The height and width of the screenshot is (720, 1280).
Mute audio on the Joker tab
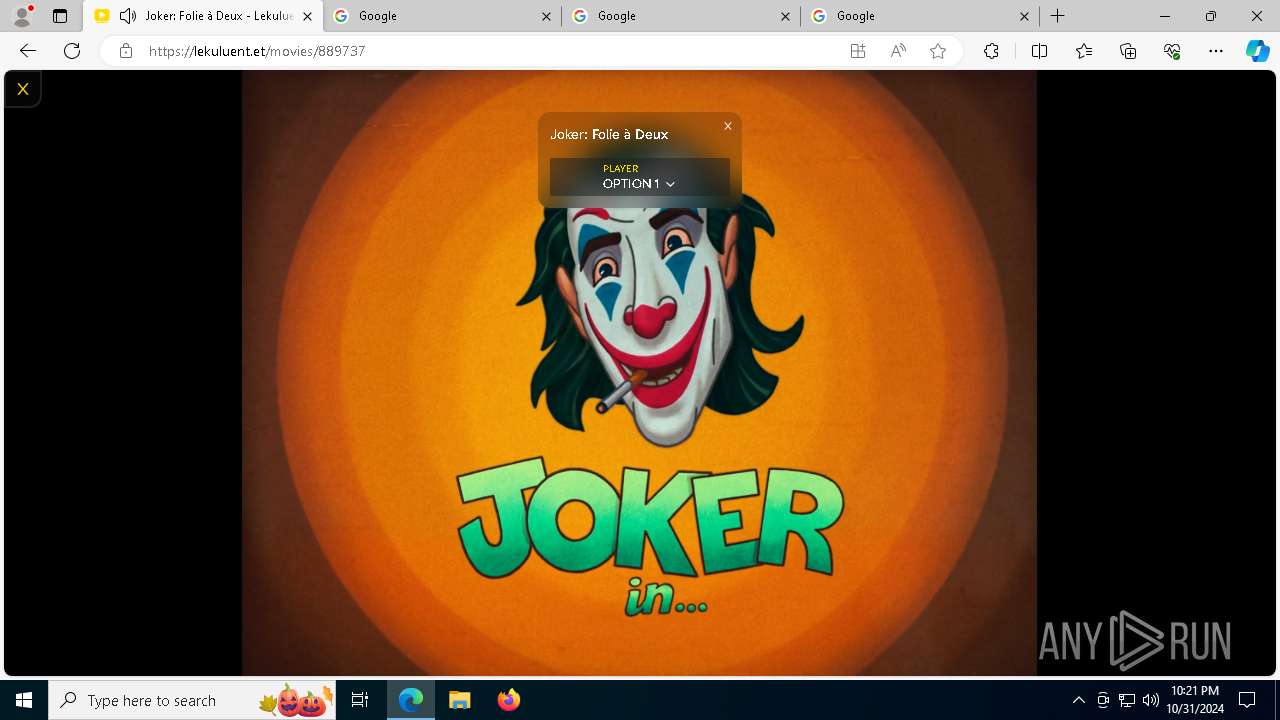128,16
